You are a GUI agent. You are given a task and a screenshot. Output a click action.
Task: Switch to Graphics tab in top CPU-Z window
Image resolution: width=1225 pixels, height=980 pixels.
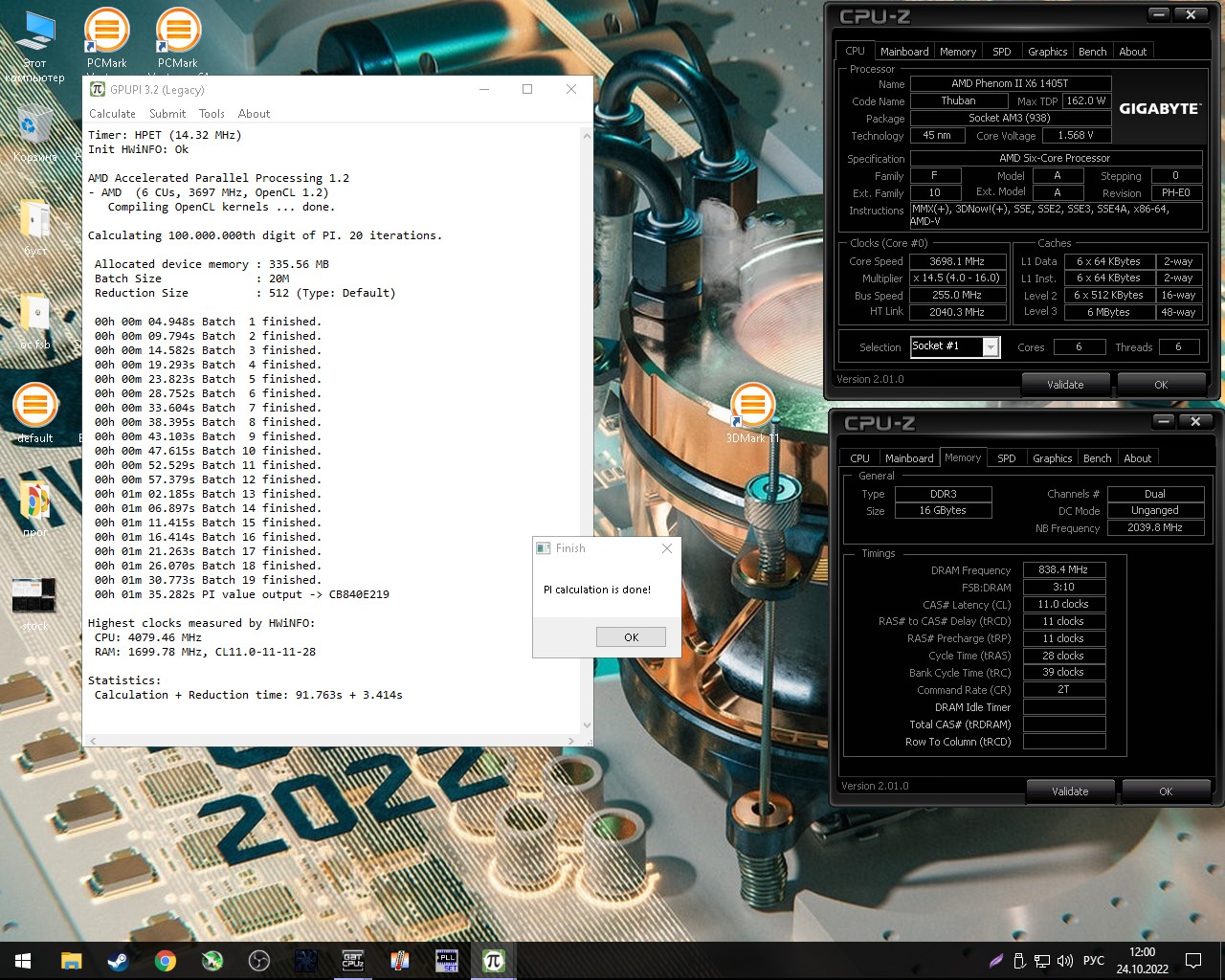tap(1047, 52)
